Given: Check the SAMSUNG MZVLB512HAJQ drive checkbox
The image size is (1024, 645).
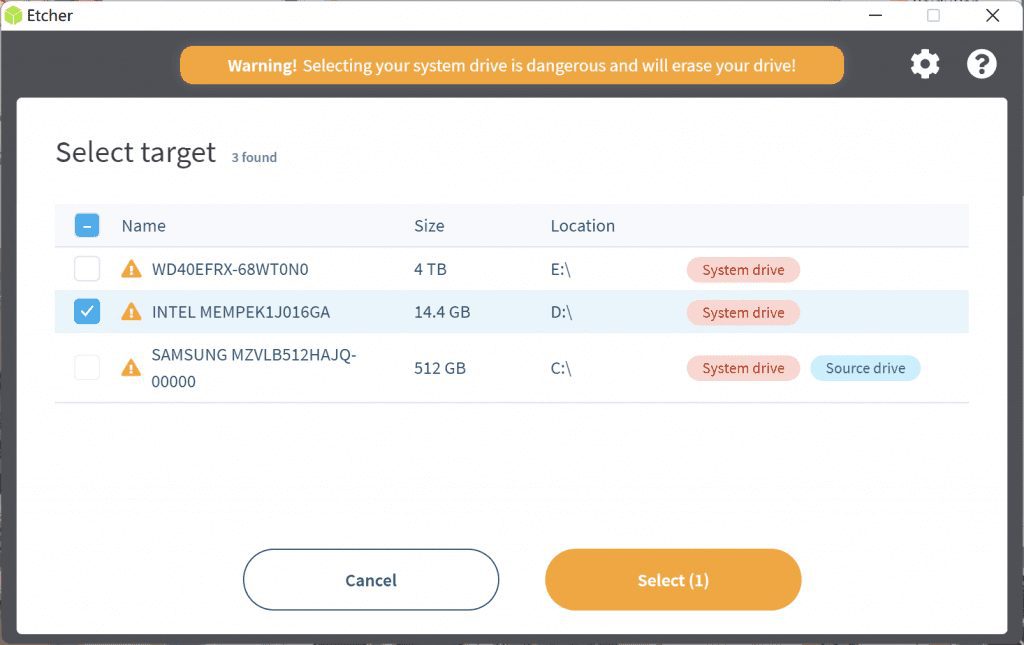Looking at the screenshot, I should (x=87, y=368).
